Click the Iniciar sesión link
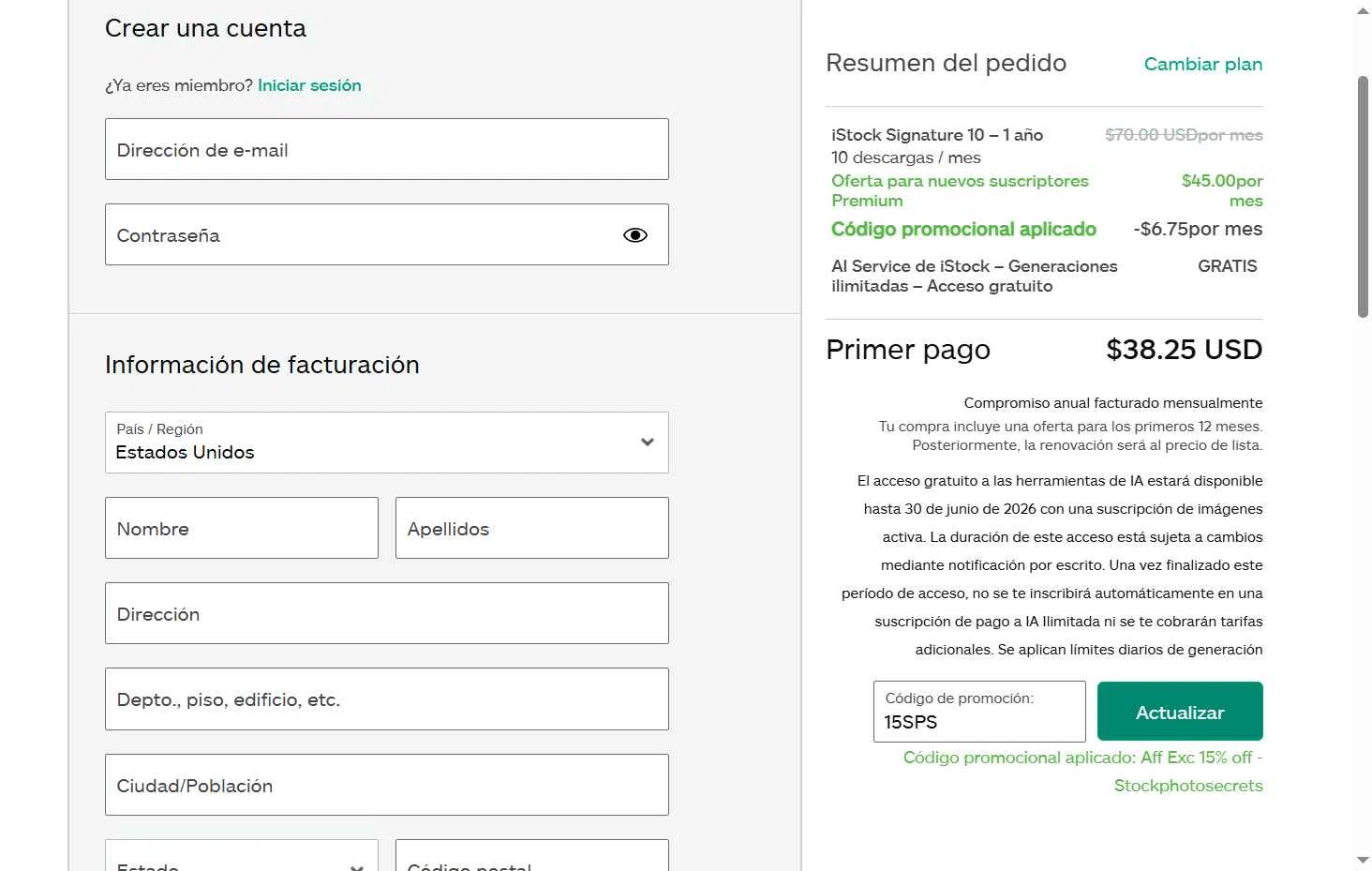1372x871 pixels. point(309,85)
